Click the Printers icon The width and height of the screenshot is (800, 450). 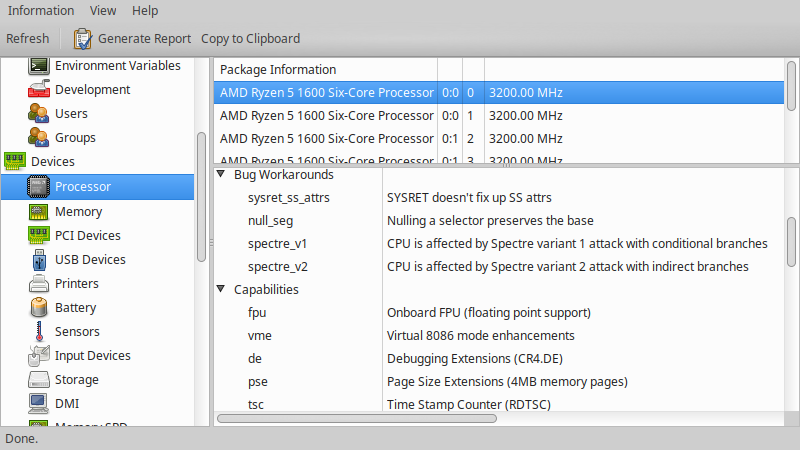tap(39, 283)
